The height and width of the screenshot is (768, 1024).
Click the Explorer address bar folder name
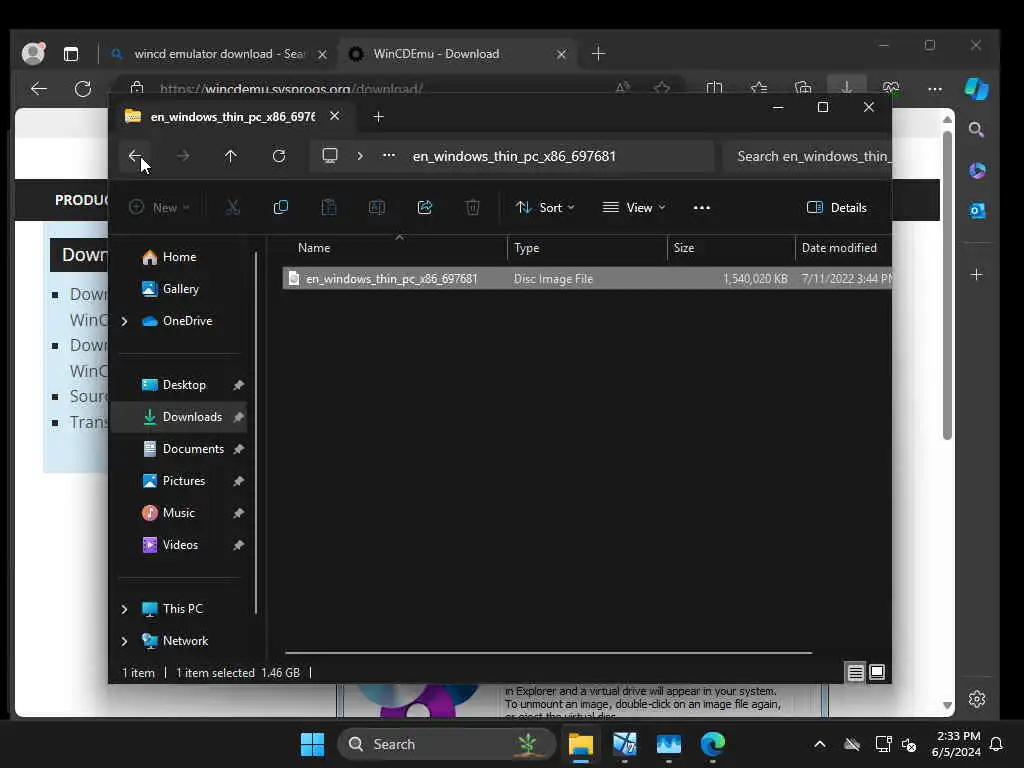(514, 157)
